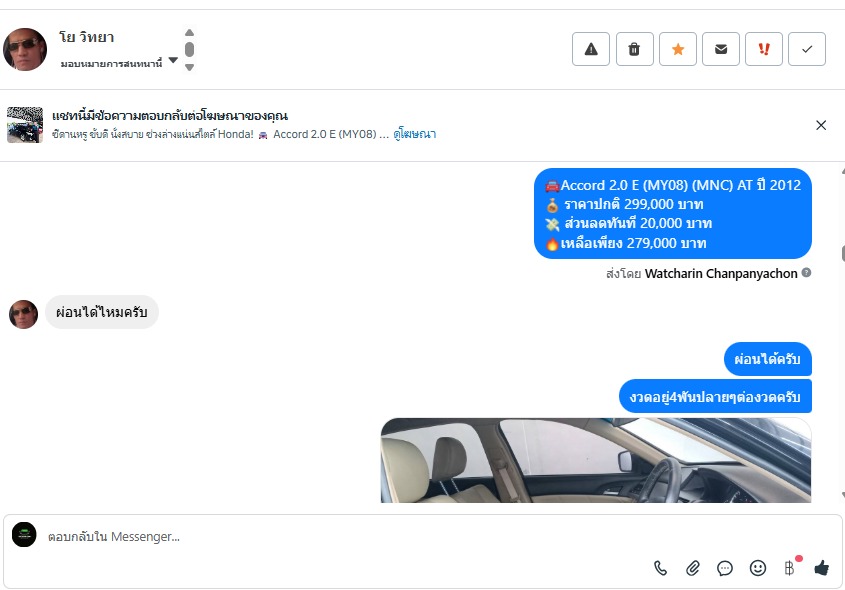Open the Accord ad thumbnail image
This screenshot has height=590, width=845.
tap(25, 125)
